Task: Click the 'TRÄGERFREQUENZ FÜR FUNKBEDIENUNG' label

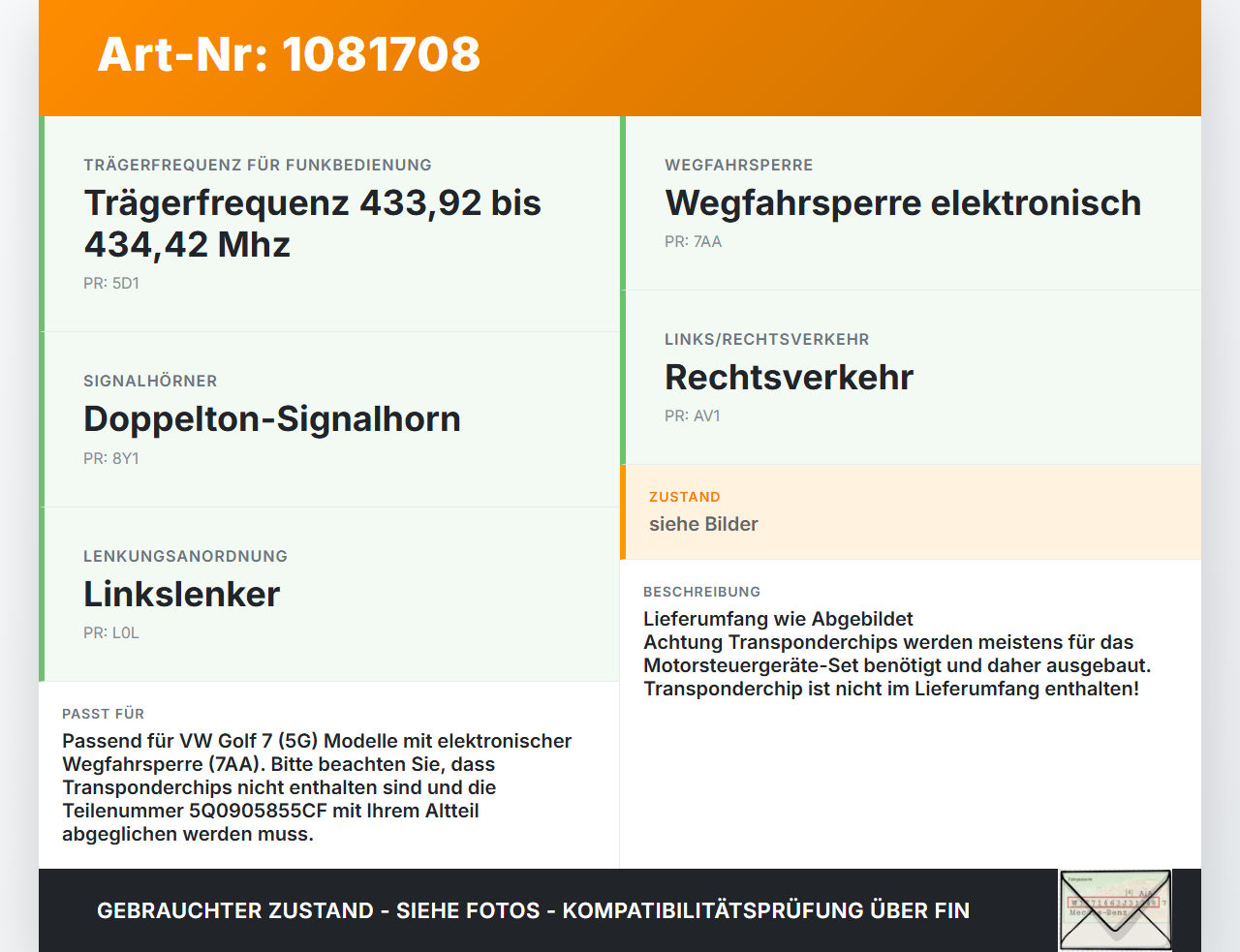Action: point(258,166)
